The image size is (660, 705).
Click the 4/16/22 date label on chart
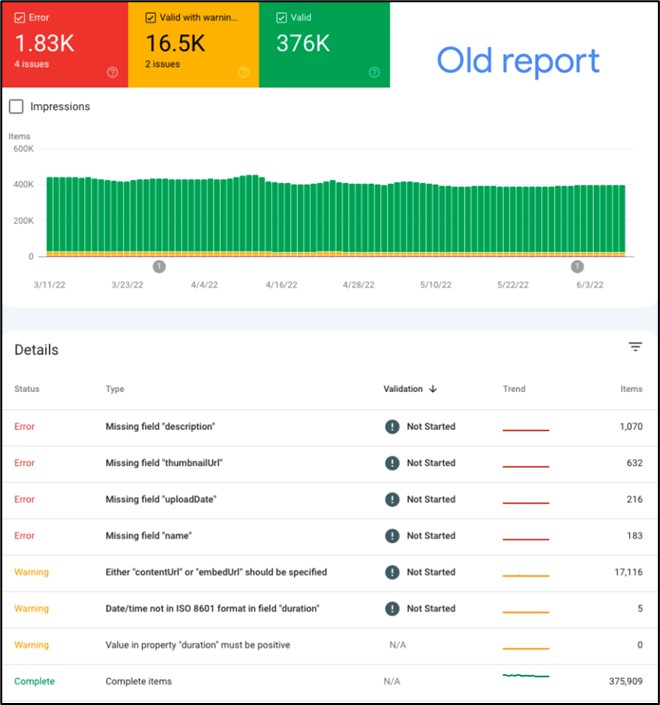pos(281,285)
